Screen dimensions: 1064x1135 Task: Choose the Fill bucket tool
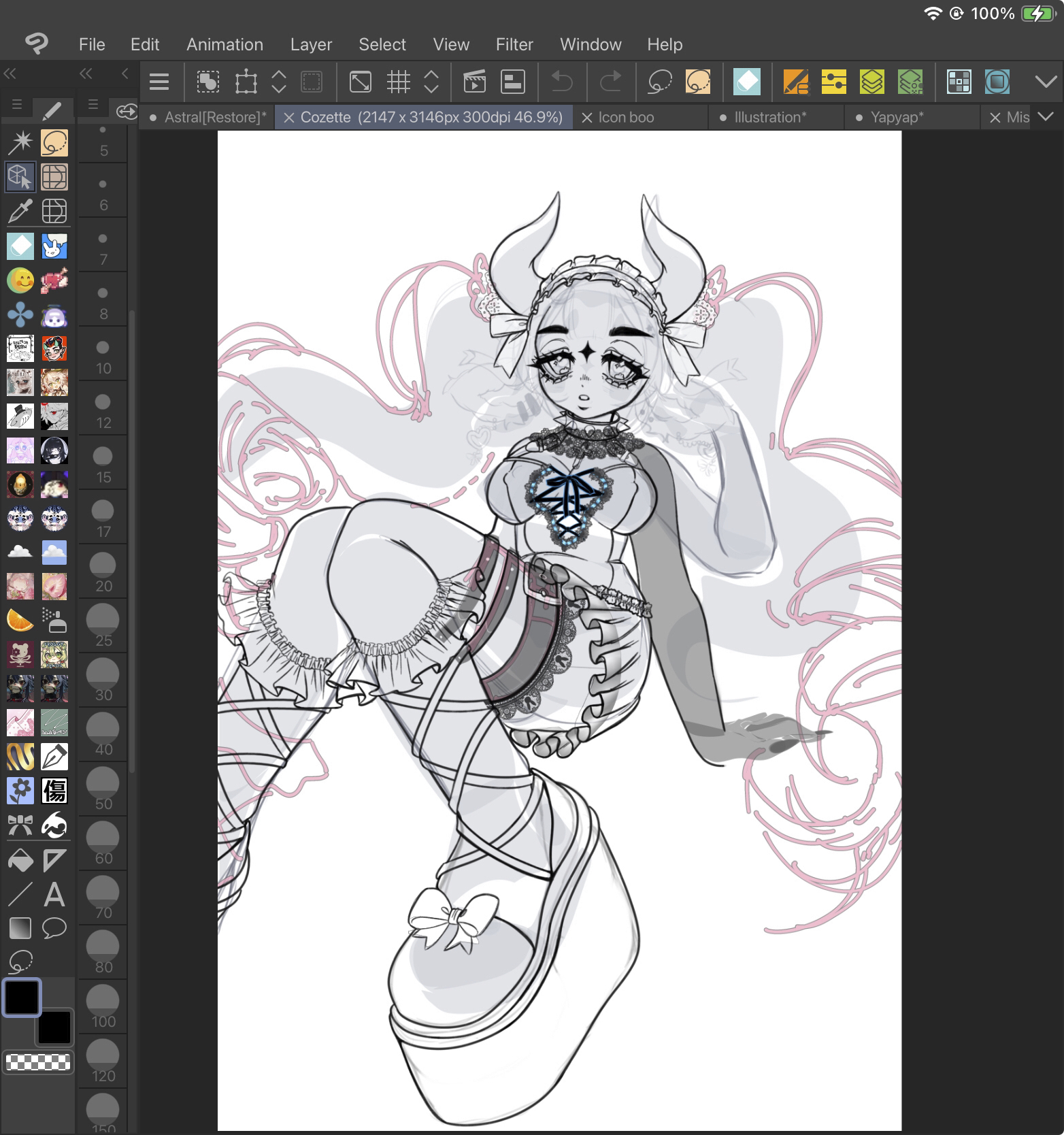tap(20, 861)
